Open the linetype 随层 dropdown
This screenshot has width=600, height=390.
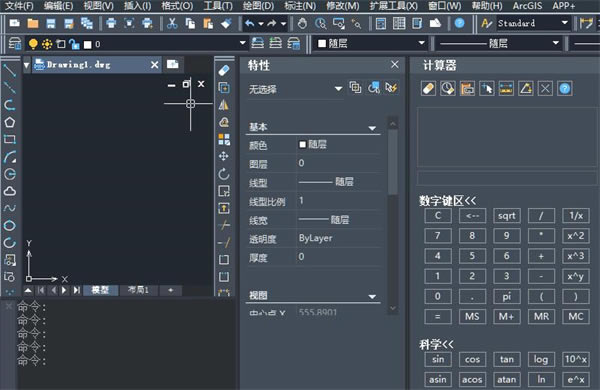tap(556, 43)
